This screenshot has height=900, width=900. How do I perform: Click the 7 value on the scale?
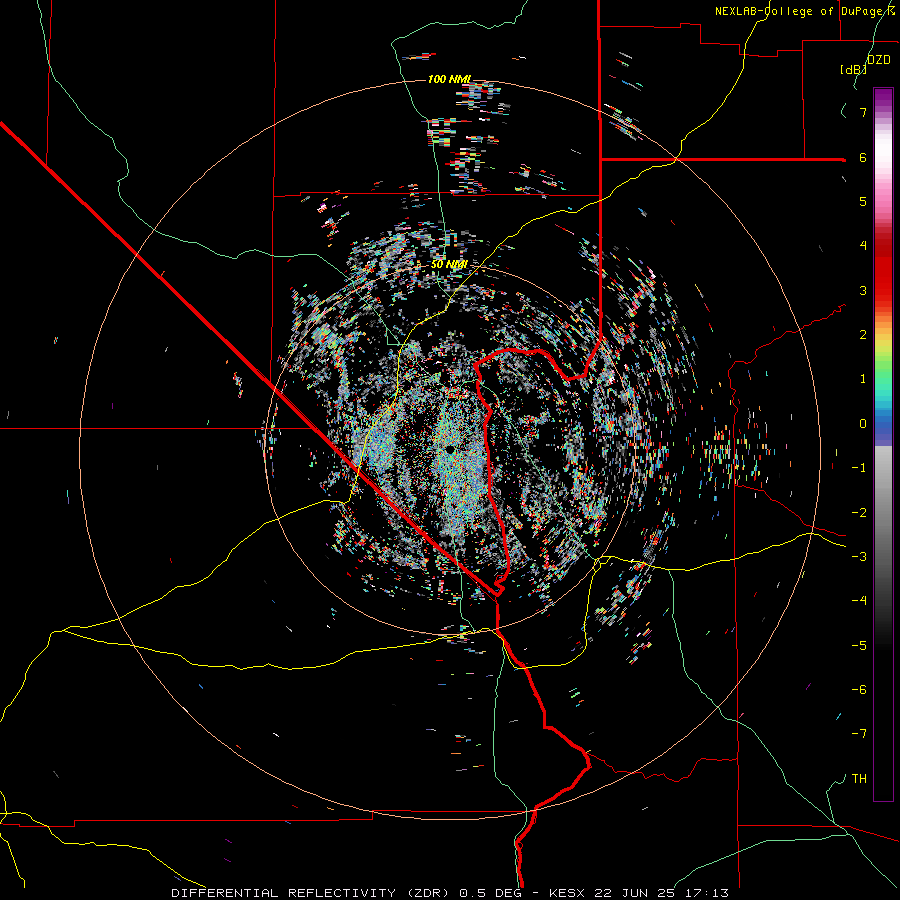[863, 112]
